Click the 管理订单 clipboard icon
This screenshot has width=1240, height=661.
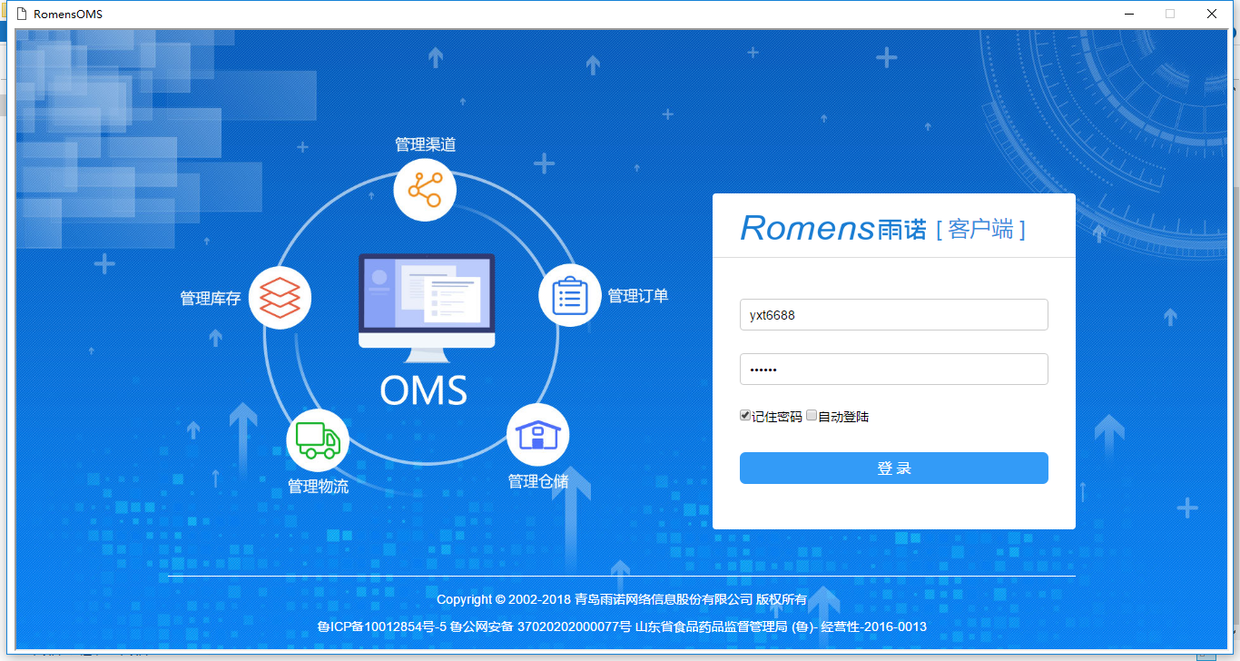tap(570, 295)
